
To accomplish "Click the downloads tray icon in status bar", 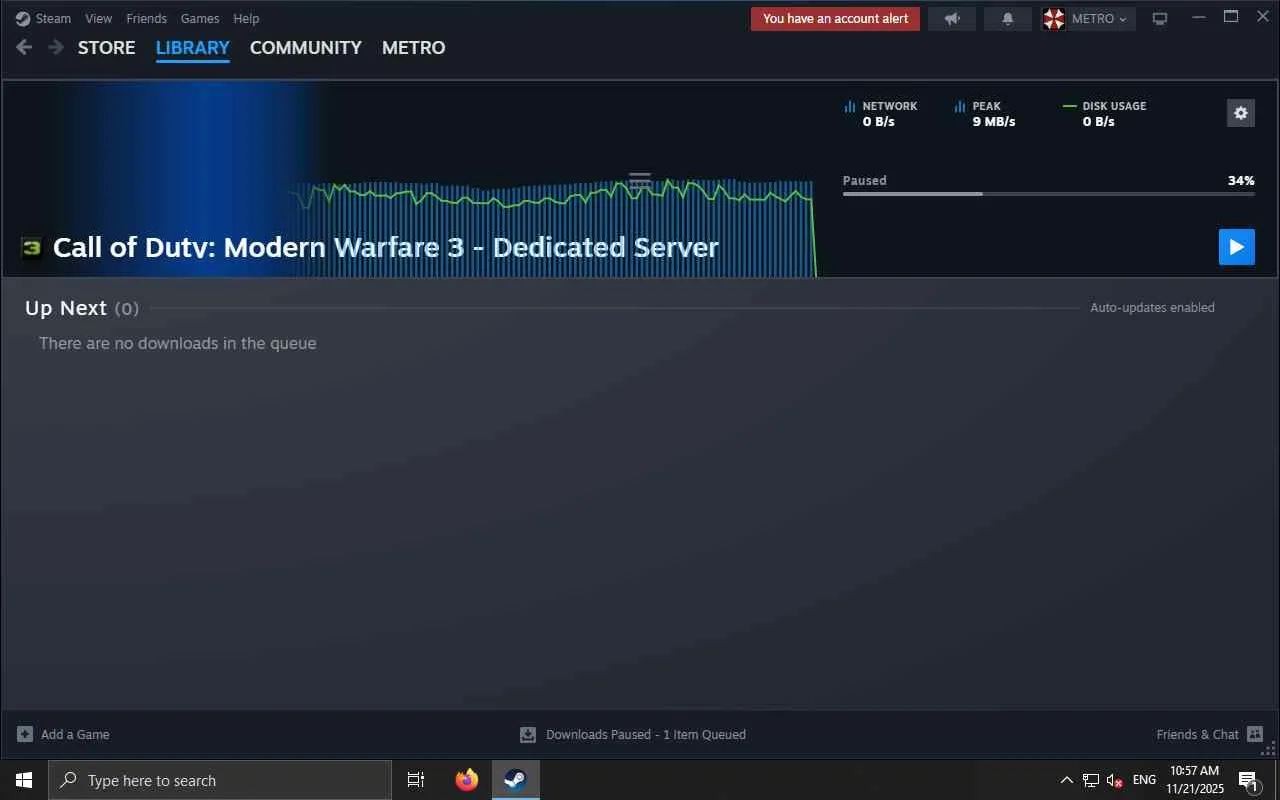I will 528,735.
